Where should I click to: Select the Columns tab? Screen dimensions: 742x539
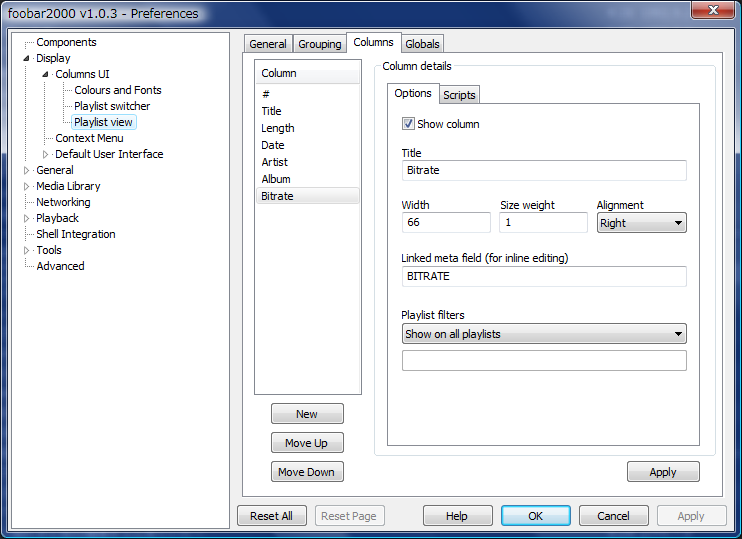[374, 42]
